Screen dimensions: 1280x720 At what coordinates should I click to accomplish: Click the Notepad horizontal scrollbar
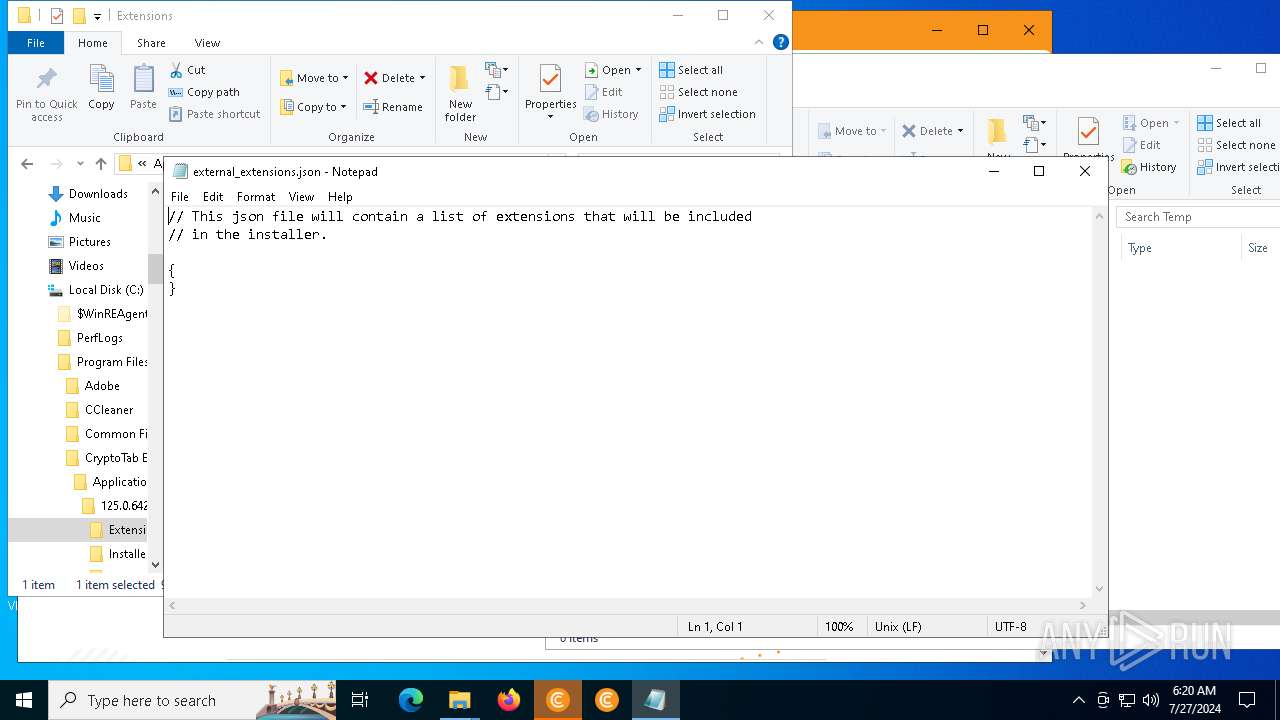point(627,605)
